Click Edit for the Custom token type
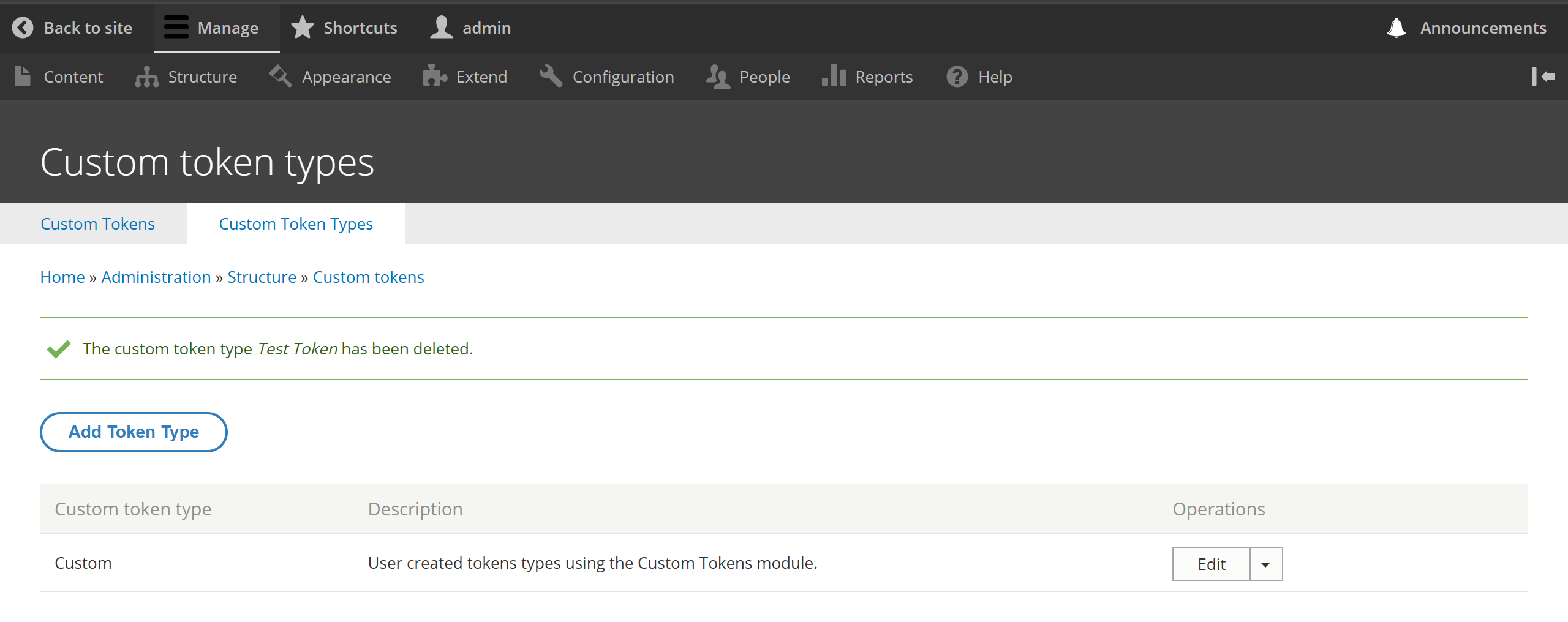Viewport: 1568px width, 622px height. pos(1211,564)
